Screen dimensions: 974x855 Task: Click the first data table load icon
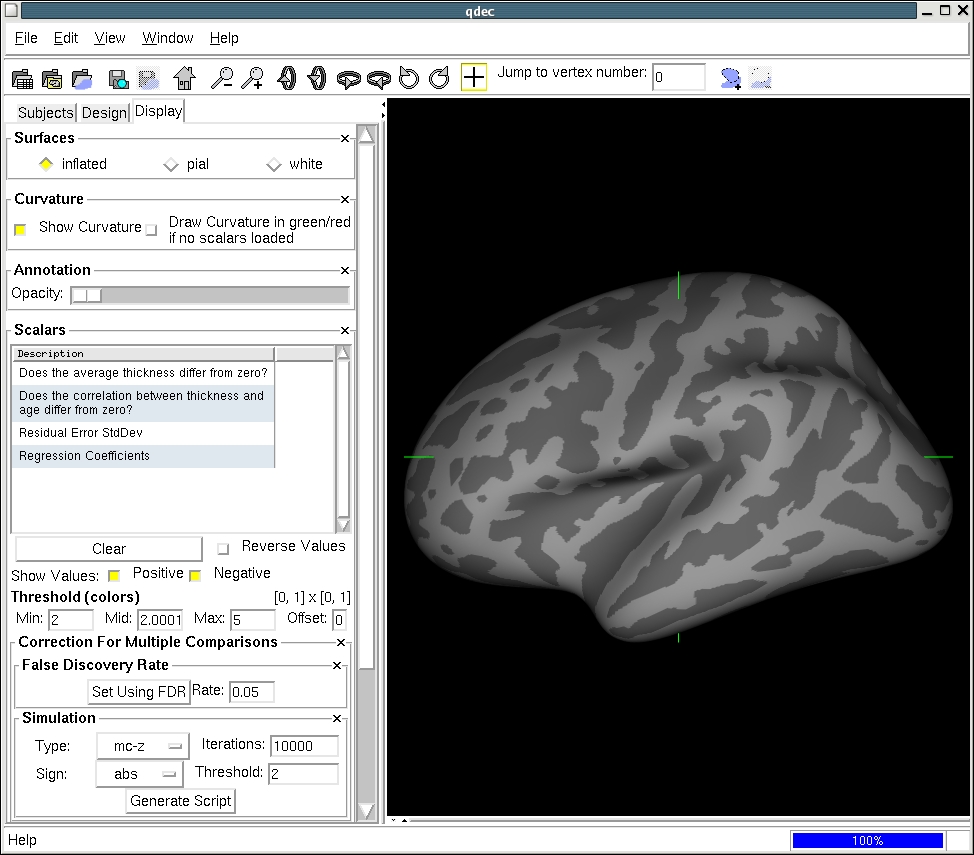(22, 79)
